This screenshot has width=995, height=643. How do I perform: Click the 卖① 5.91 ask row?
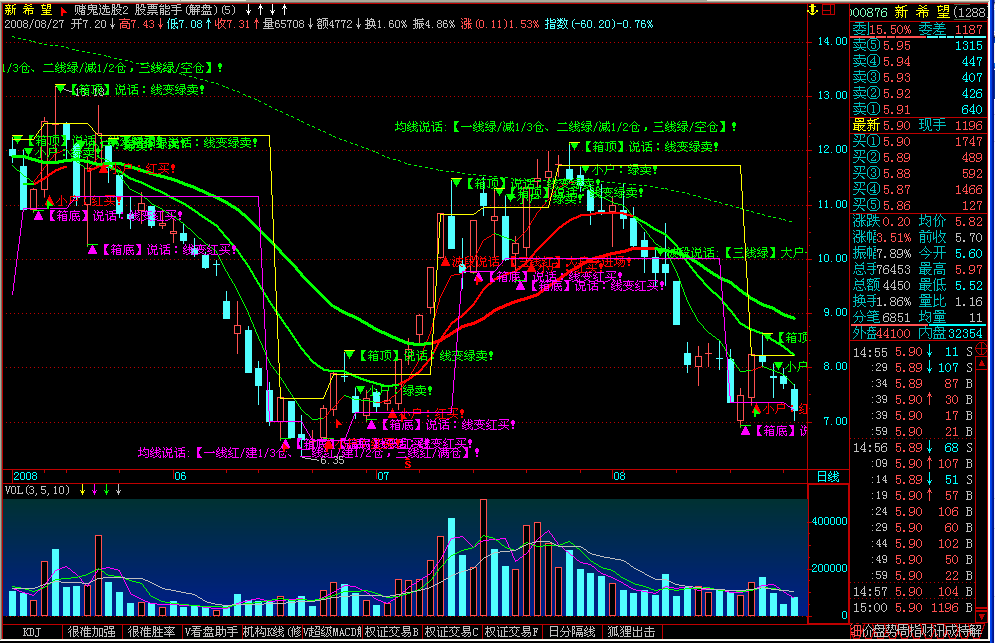pos(918,109)
